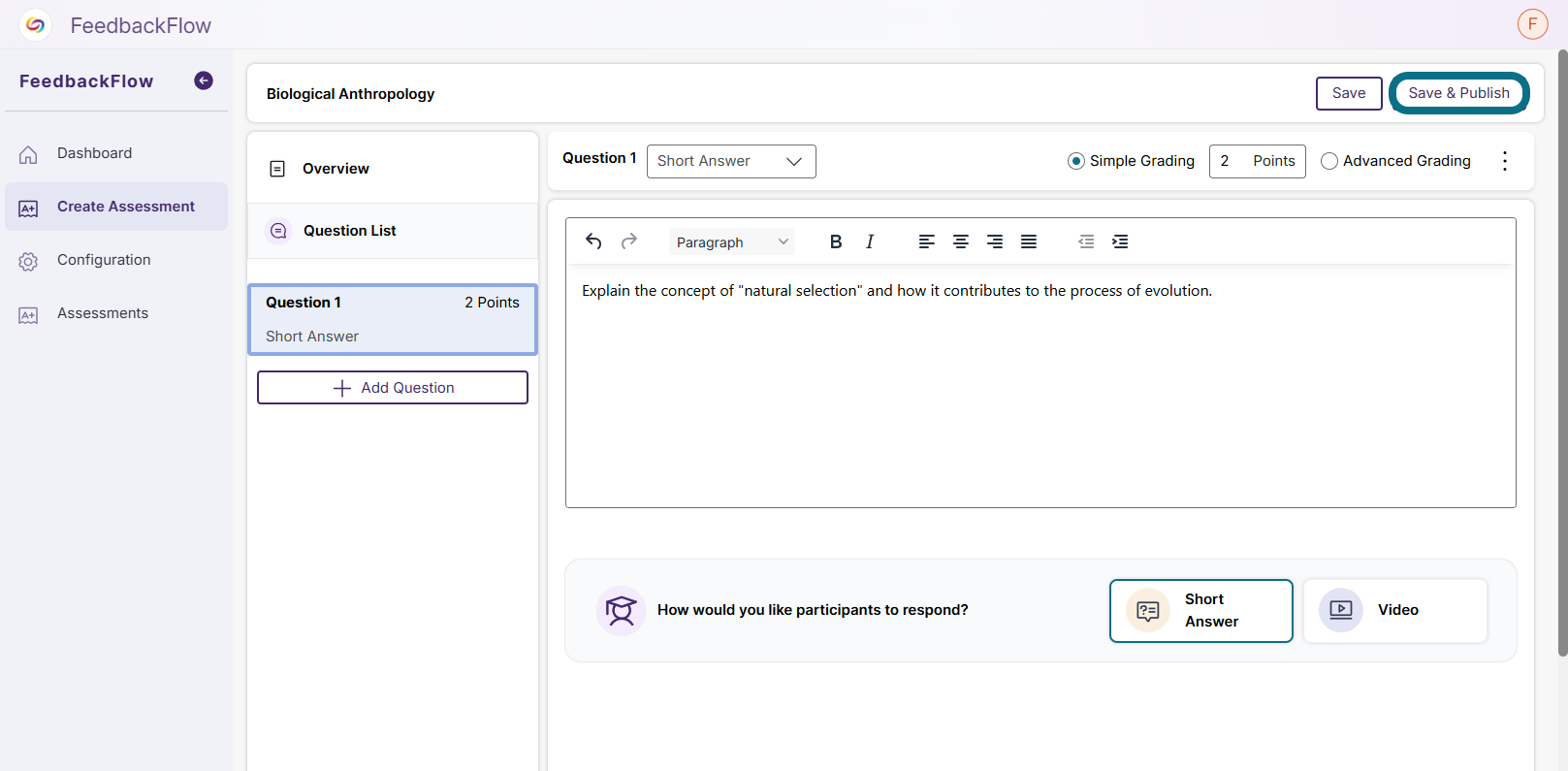Open Configuration page
The width and height of the screenshot is (1568, 771).
pyautogui.click(x=116, y=260)
